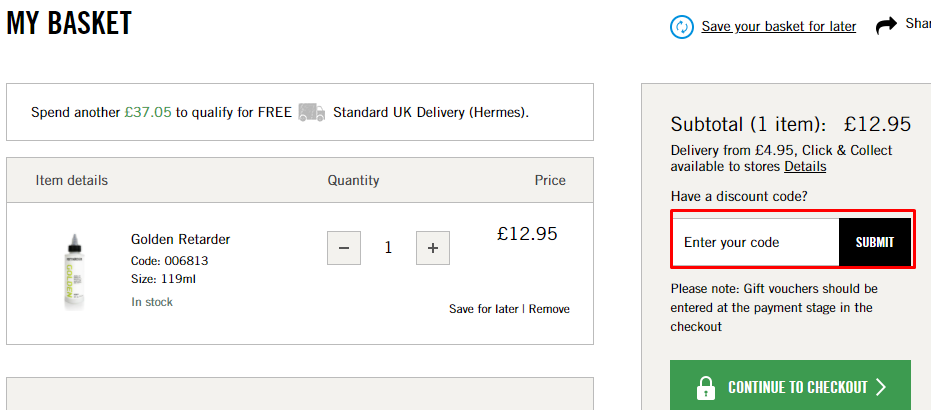Click the My Basket heading
Image resolution: width=931 pixels, height=410 pixels.
click(x=69, y=24)
